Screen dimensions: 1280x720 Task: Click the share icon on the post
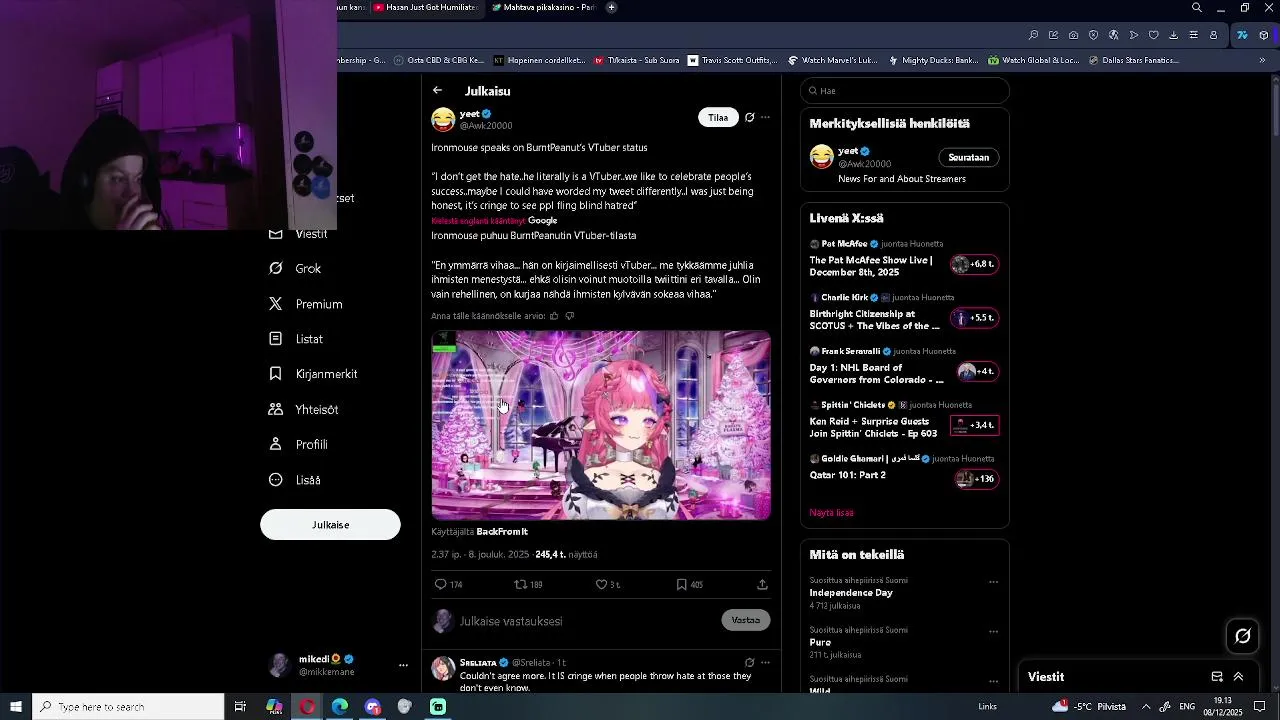point(762,584)
